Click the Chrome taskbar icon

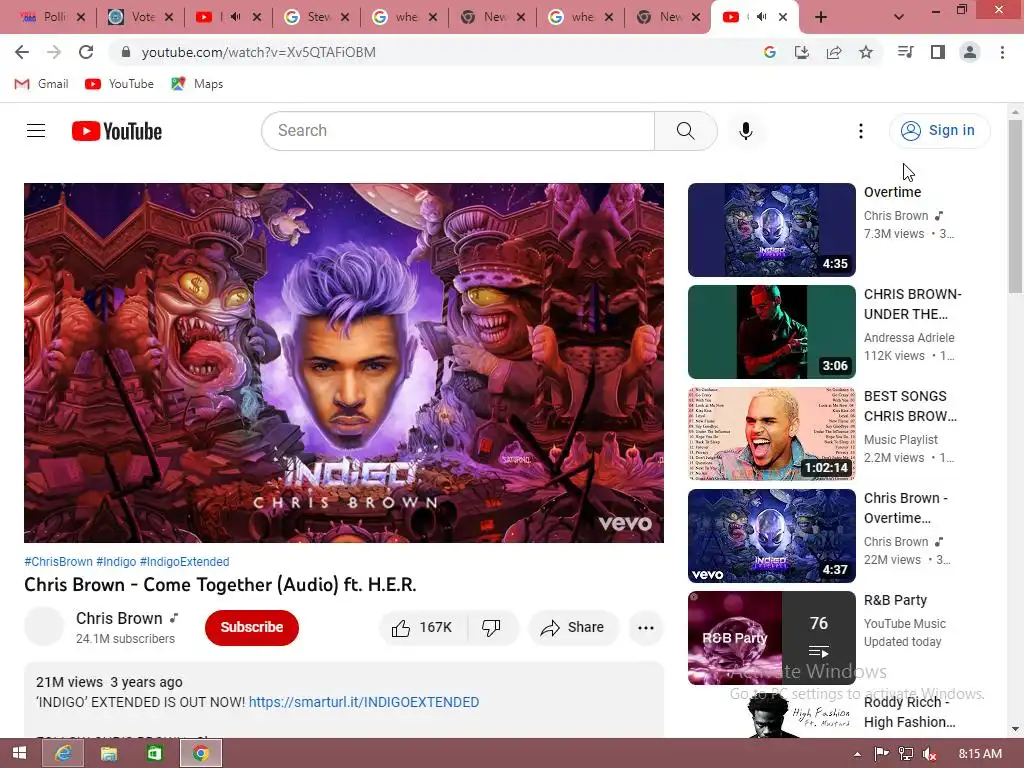coord(200,753)
